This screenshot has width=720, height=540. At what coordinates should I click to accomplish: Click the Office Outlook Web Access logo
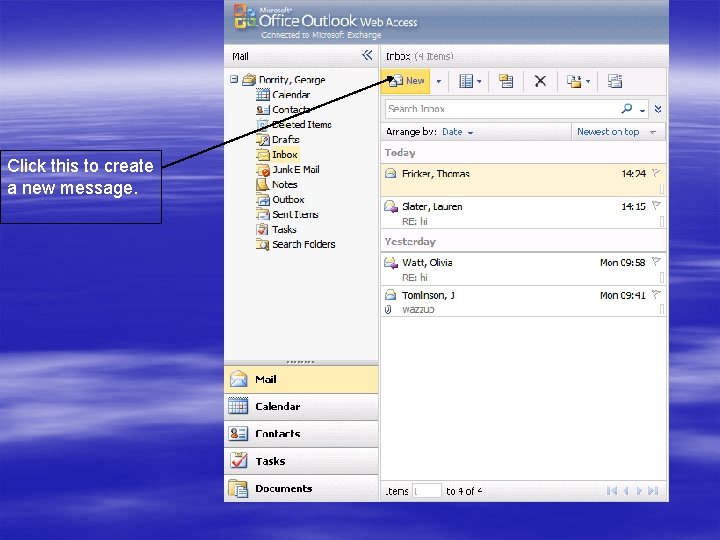tap(325, 21)
